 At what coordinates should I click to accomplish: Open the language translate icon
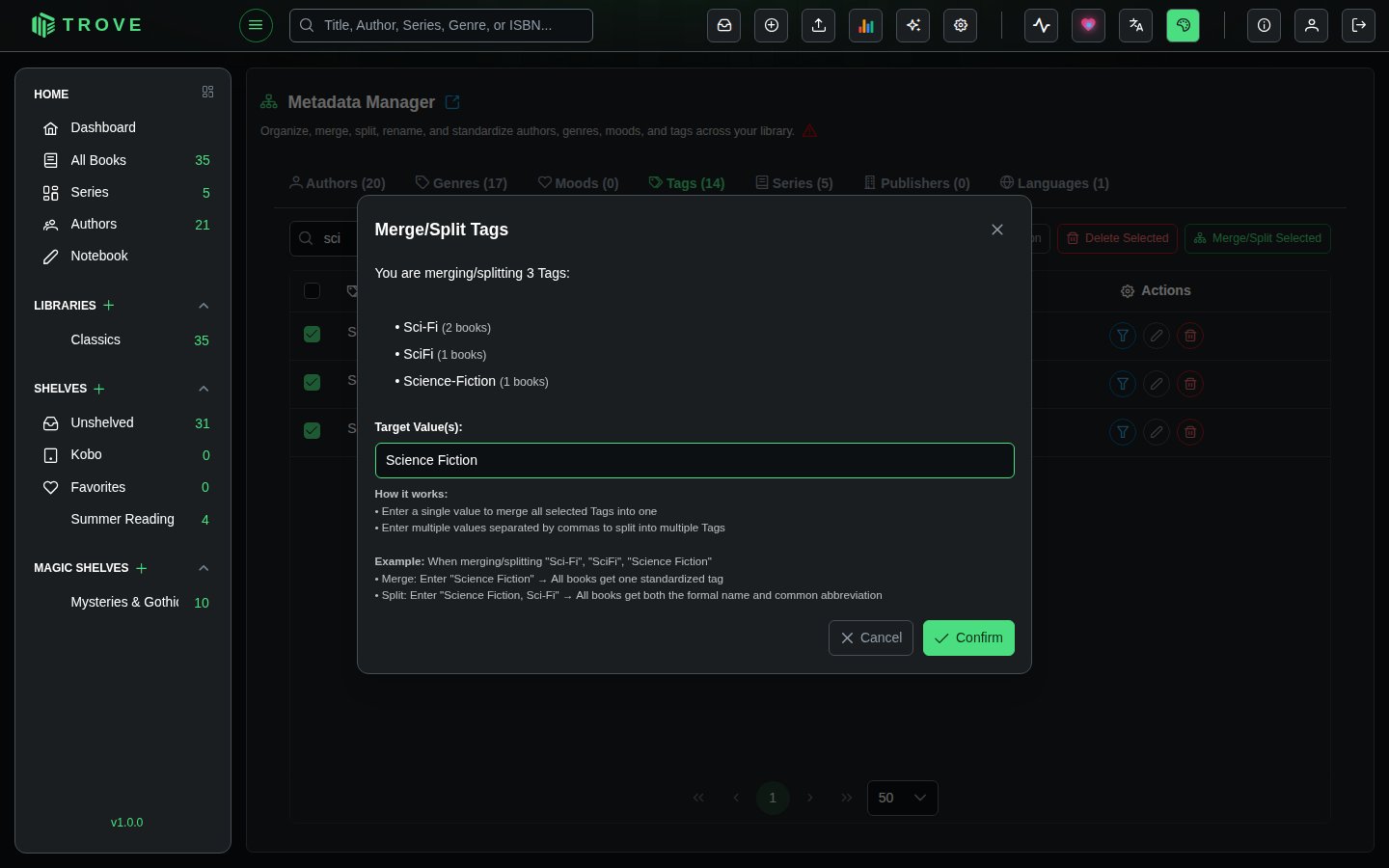(1136, 25)
